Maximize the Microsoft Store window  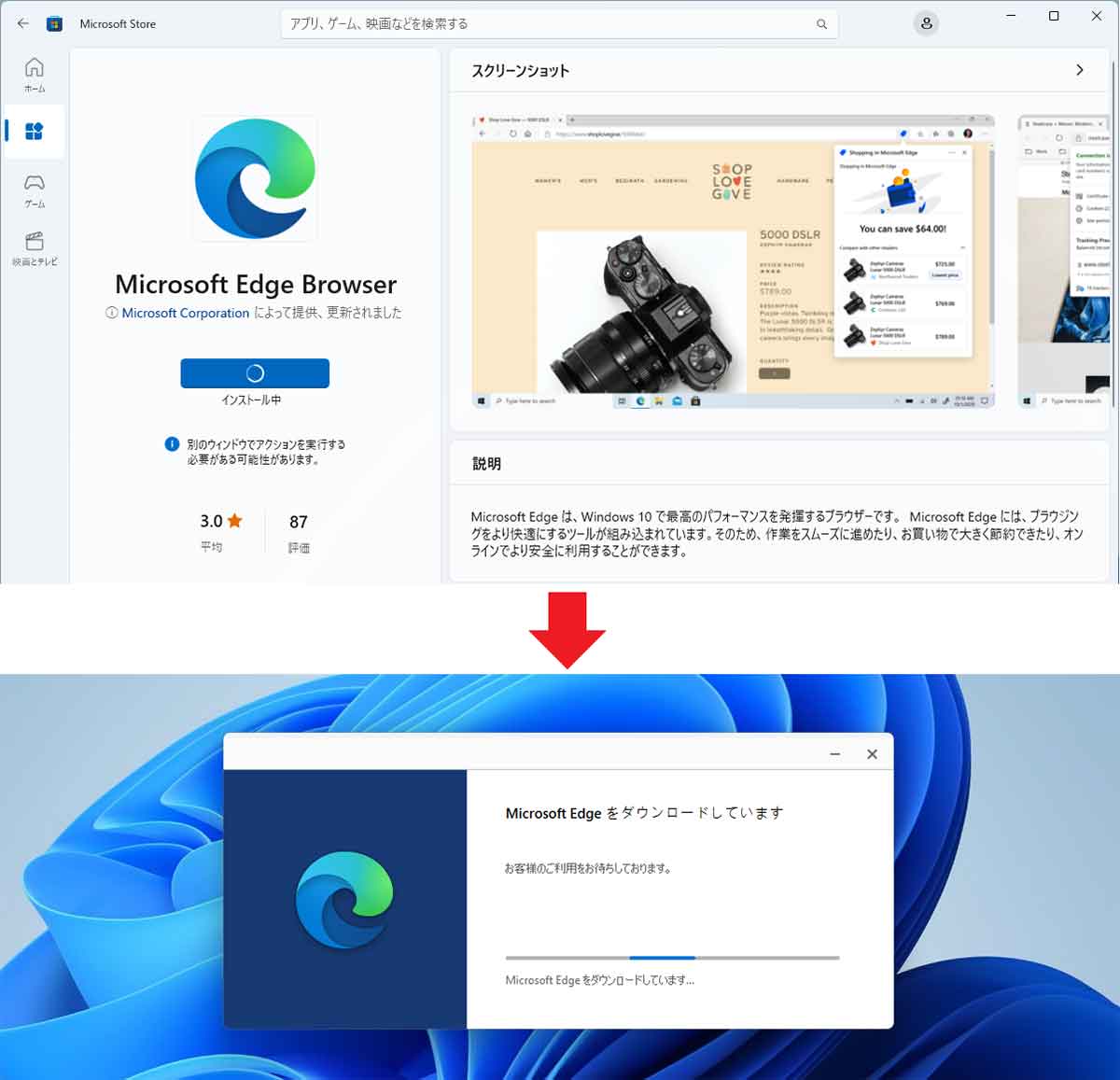point(1054,16)
